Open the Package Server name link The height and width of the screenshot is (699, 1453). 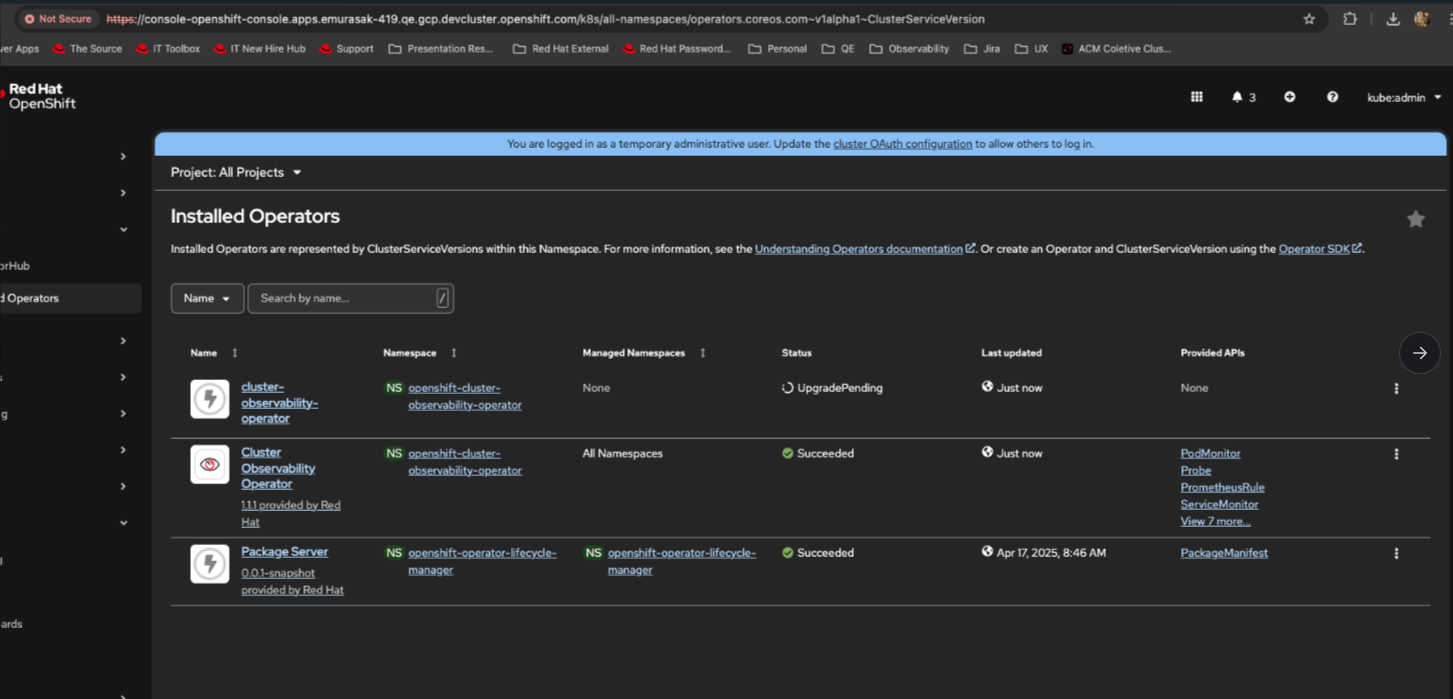(284, 552)
